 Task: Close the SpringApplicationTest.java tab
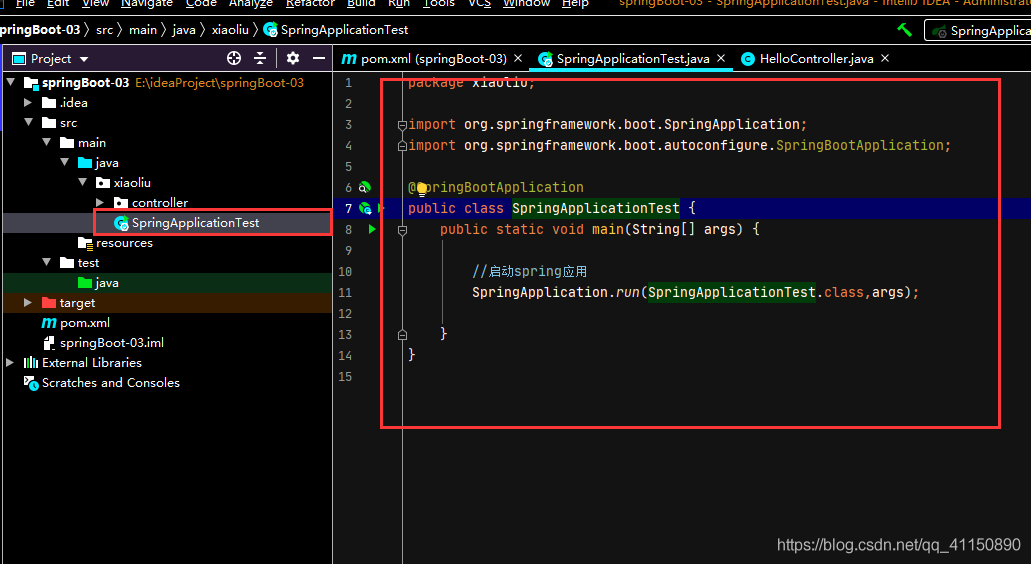[x=721, y=59]
